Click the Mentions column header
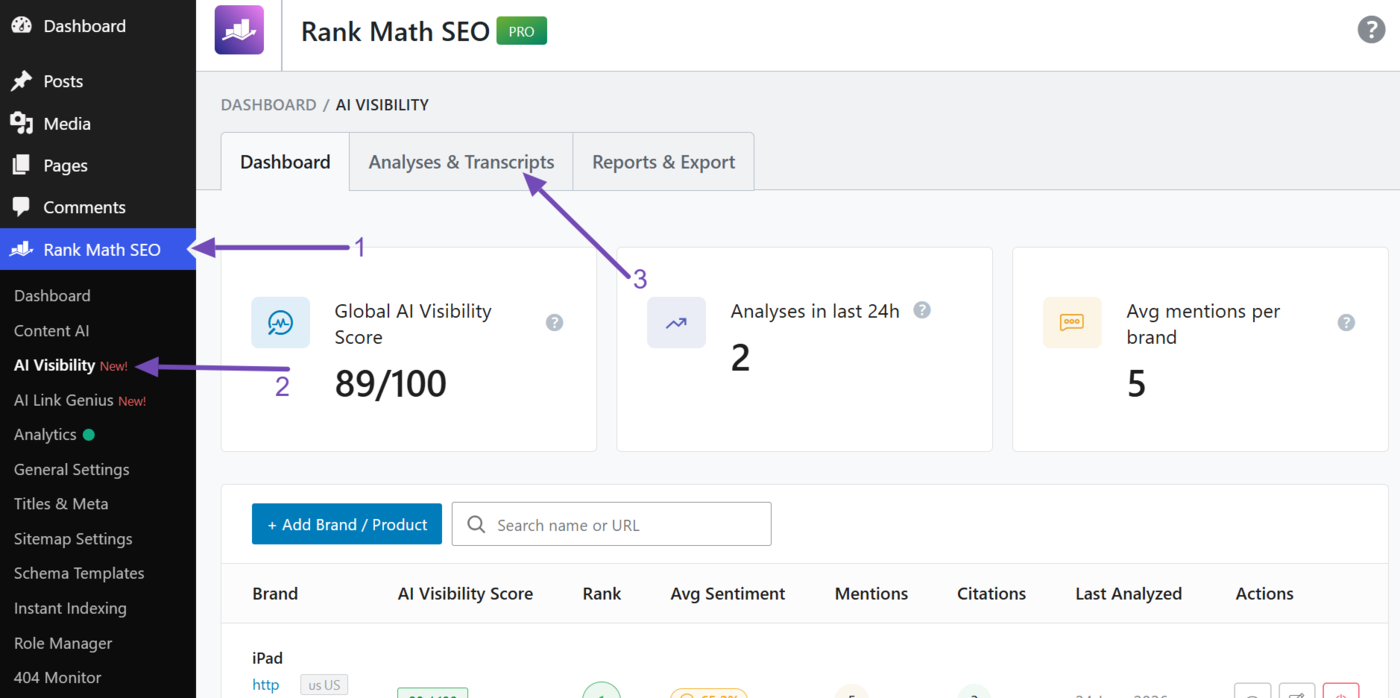This screenshot has height=698, width=1400. click(x=871, y=593)
